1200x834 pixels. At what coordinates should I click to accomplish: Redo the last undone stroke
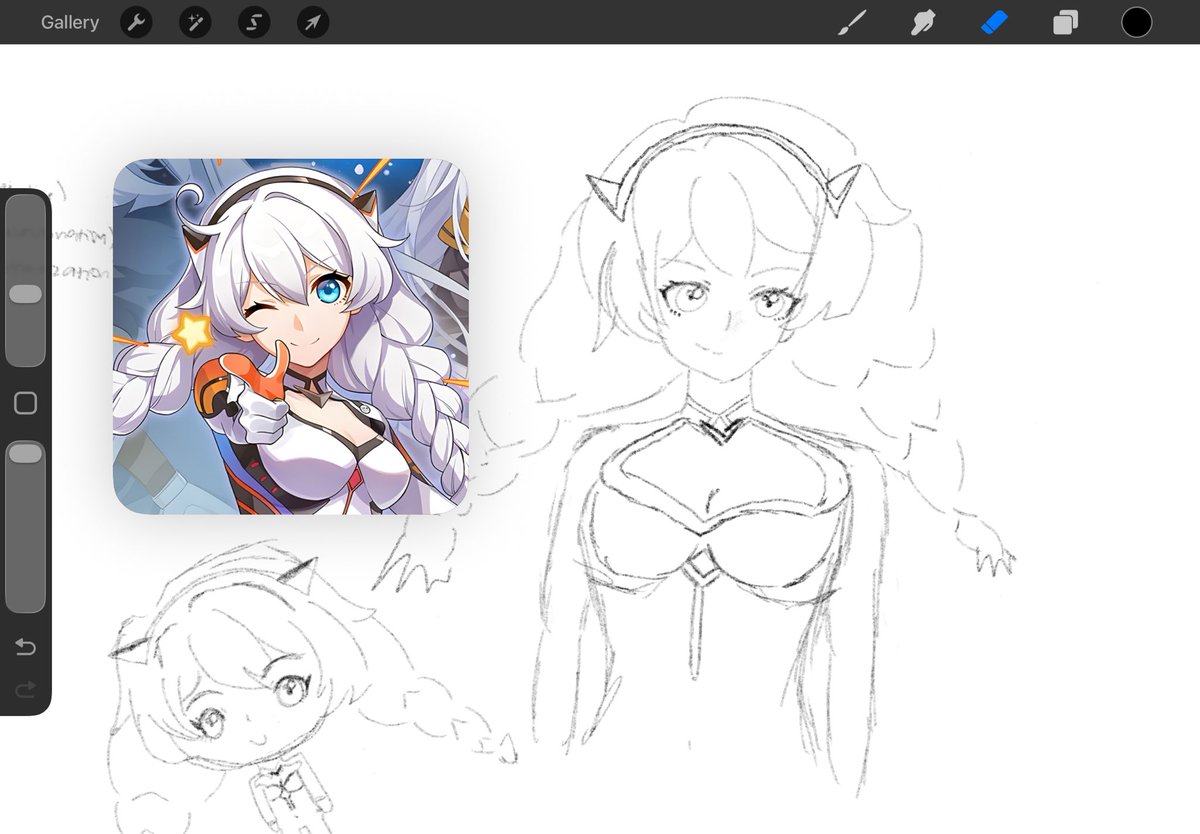pyautogui.click(x=26, y=688)
